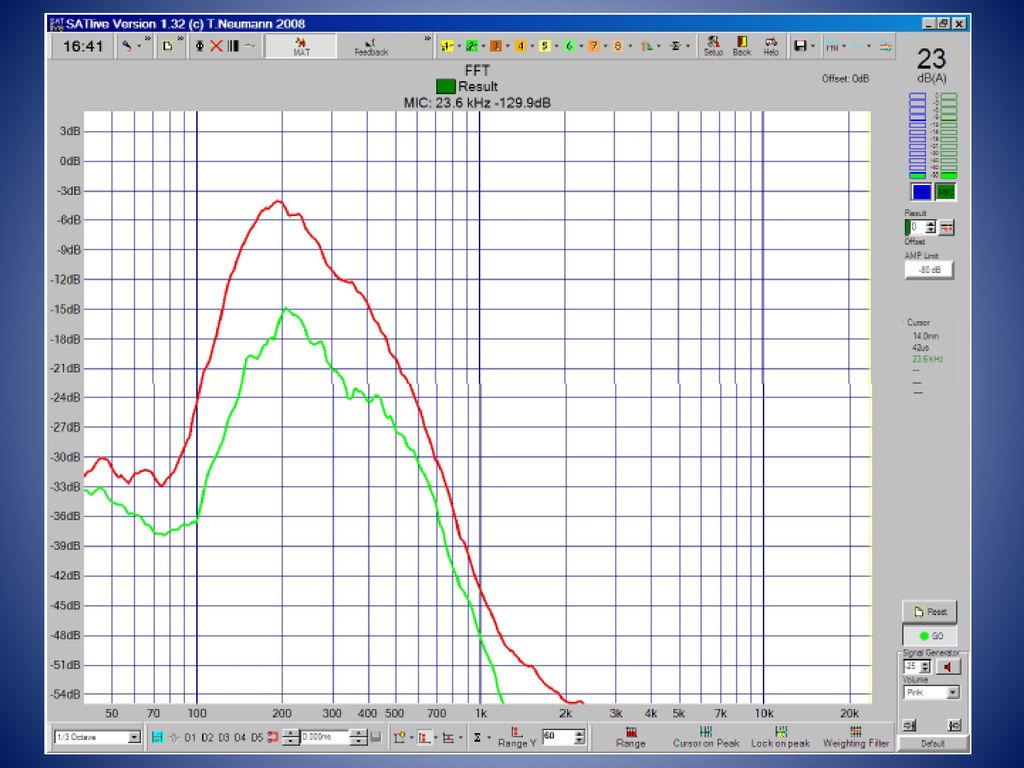Click the floppy disk save icon
The image size is (1024, 768).
click(x=800, y=46)
